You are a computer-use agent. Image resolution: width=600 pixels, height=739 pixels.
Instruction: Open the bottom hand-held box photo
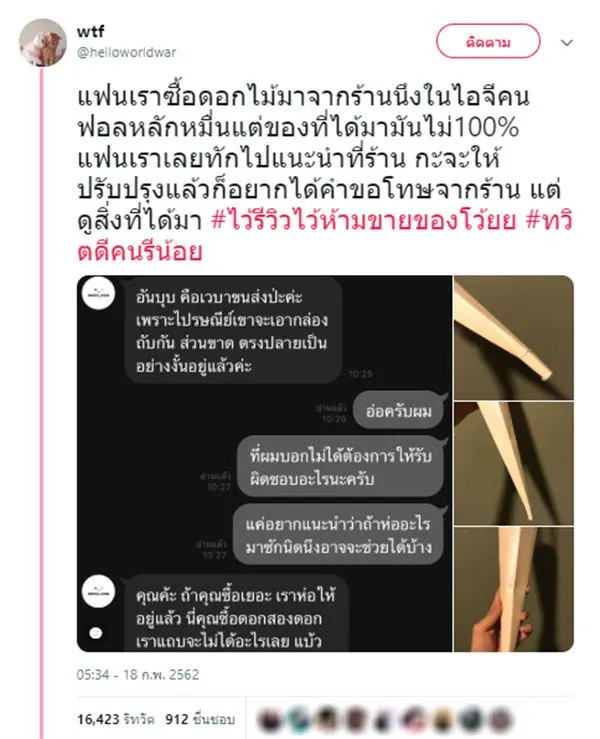[x=514, y=590]
